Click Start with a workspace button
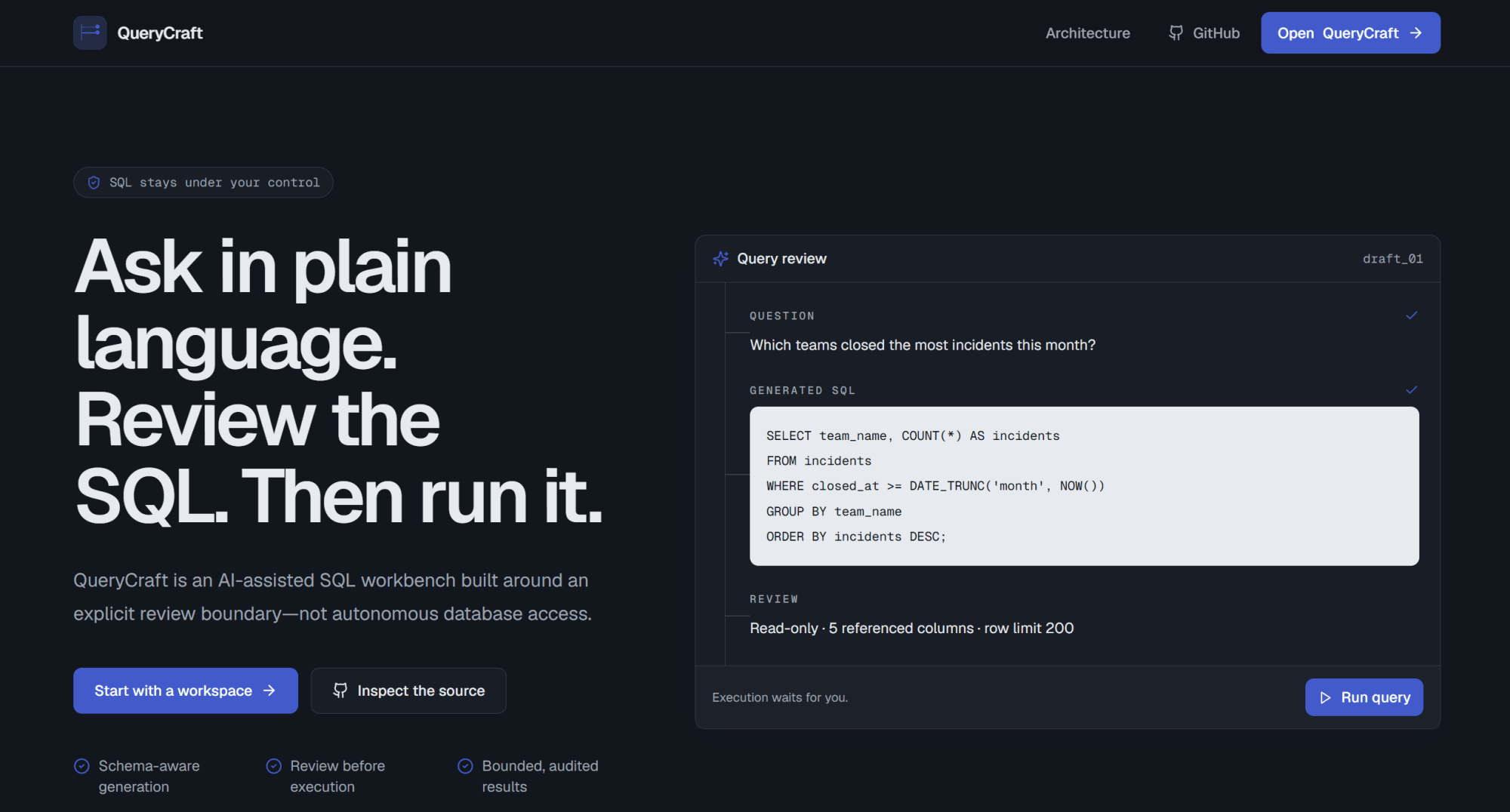The width and height of the screenshot is (1510, 812). (x=186, y=691)
